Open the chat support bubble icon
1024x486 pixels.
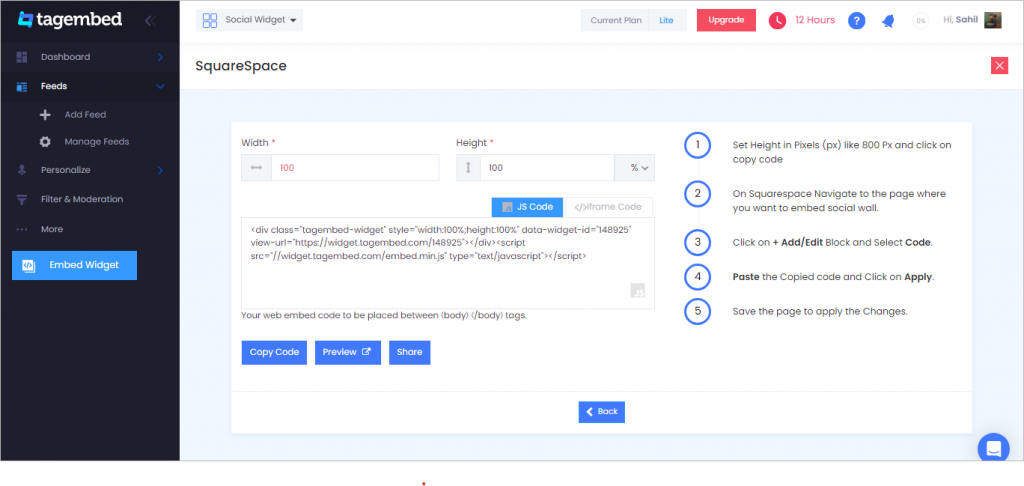(993, 448)
